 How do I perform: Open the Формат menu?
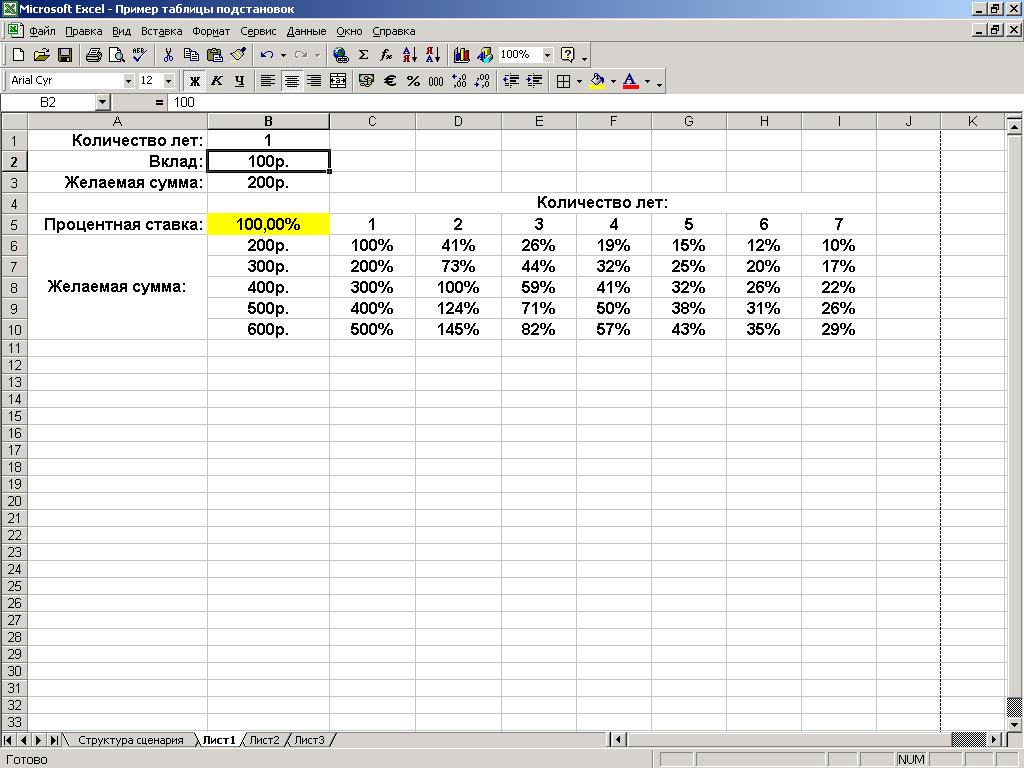[211, 31]
